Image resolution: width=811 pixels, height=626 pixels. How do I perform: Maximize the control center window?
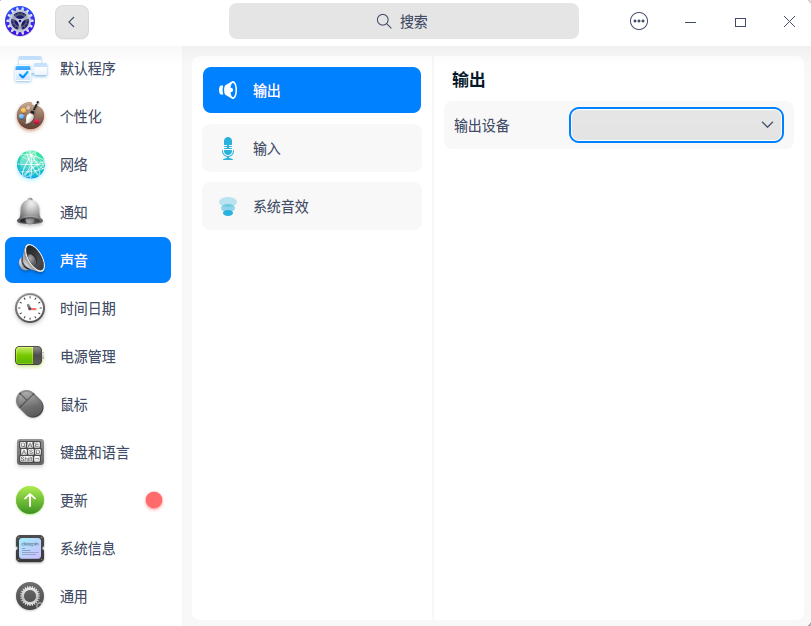tap(740, 22)
